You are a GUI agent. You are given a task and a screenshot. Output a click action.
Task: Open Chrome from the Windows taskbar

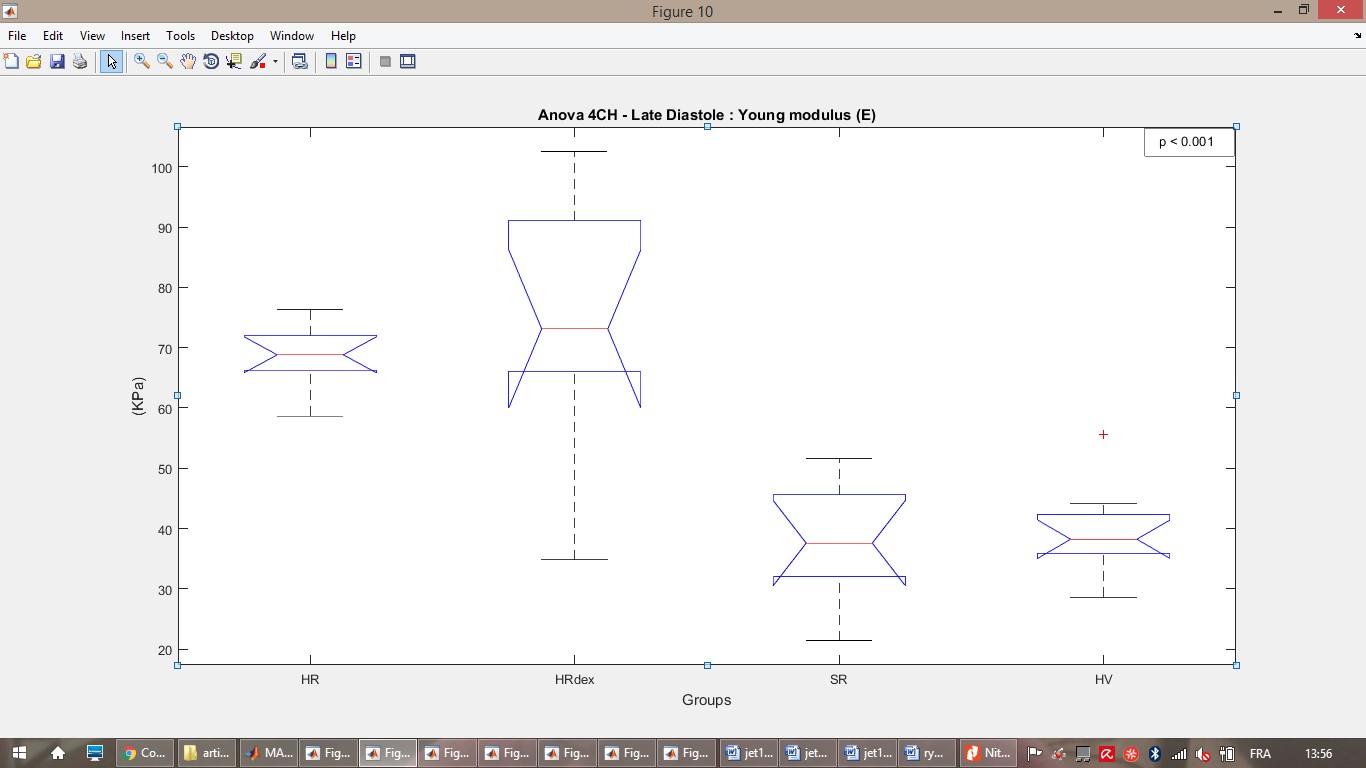[x=143, y=753]
